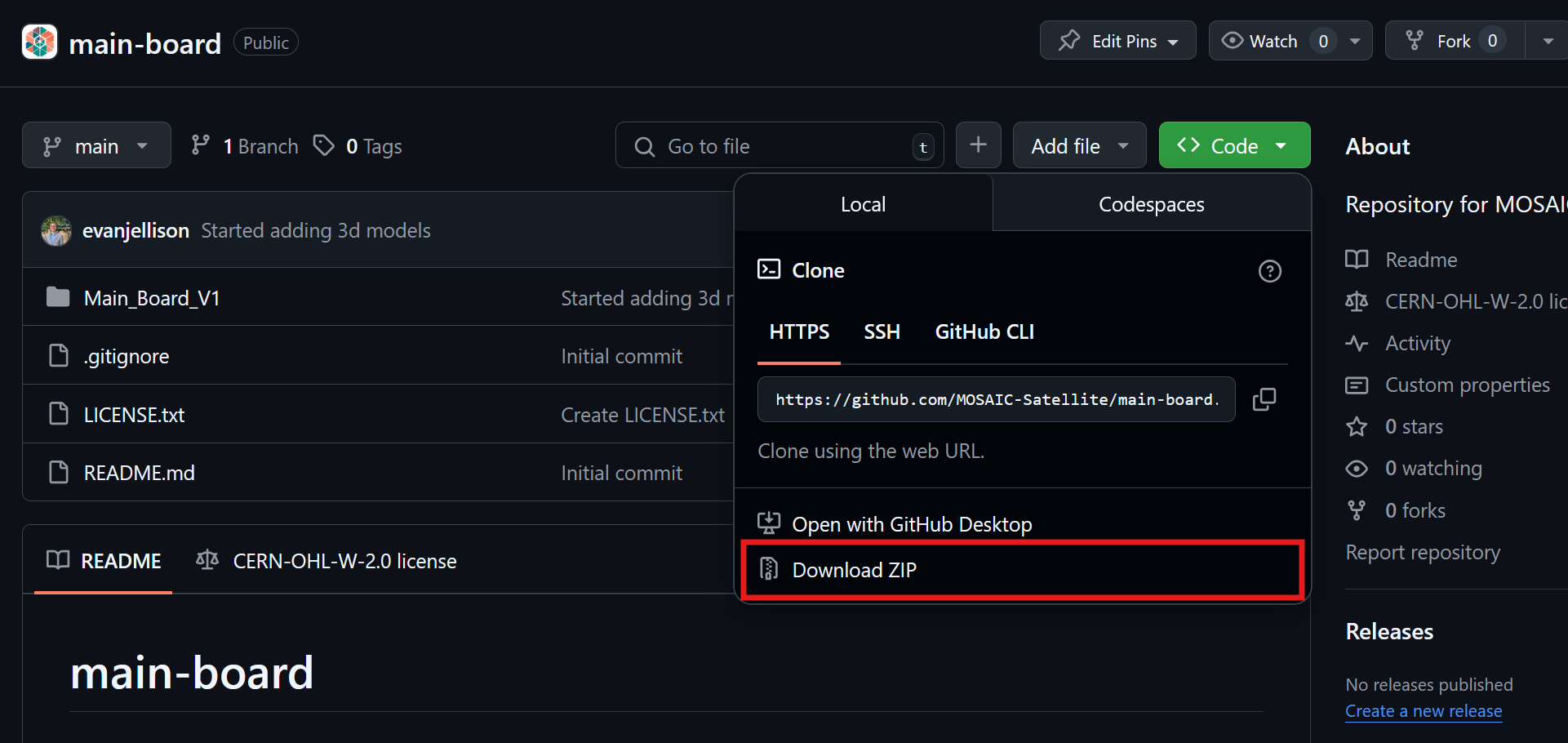
Task: Click Download ZIP
Action: coord(1022,570)
